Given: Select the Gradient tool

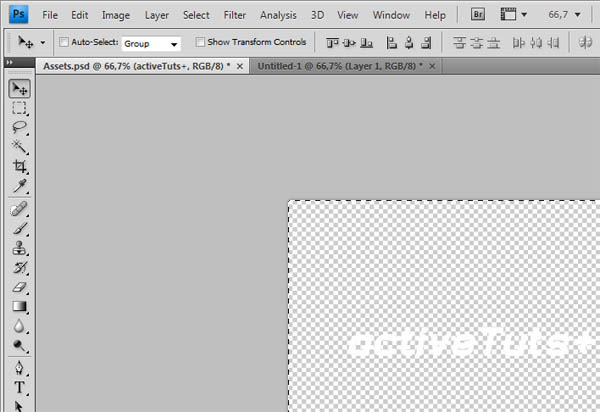Looking at the screenshot, I should (x=19, y=306).
